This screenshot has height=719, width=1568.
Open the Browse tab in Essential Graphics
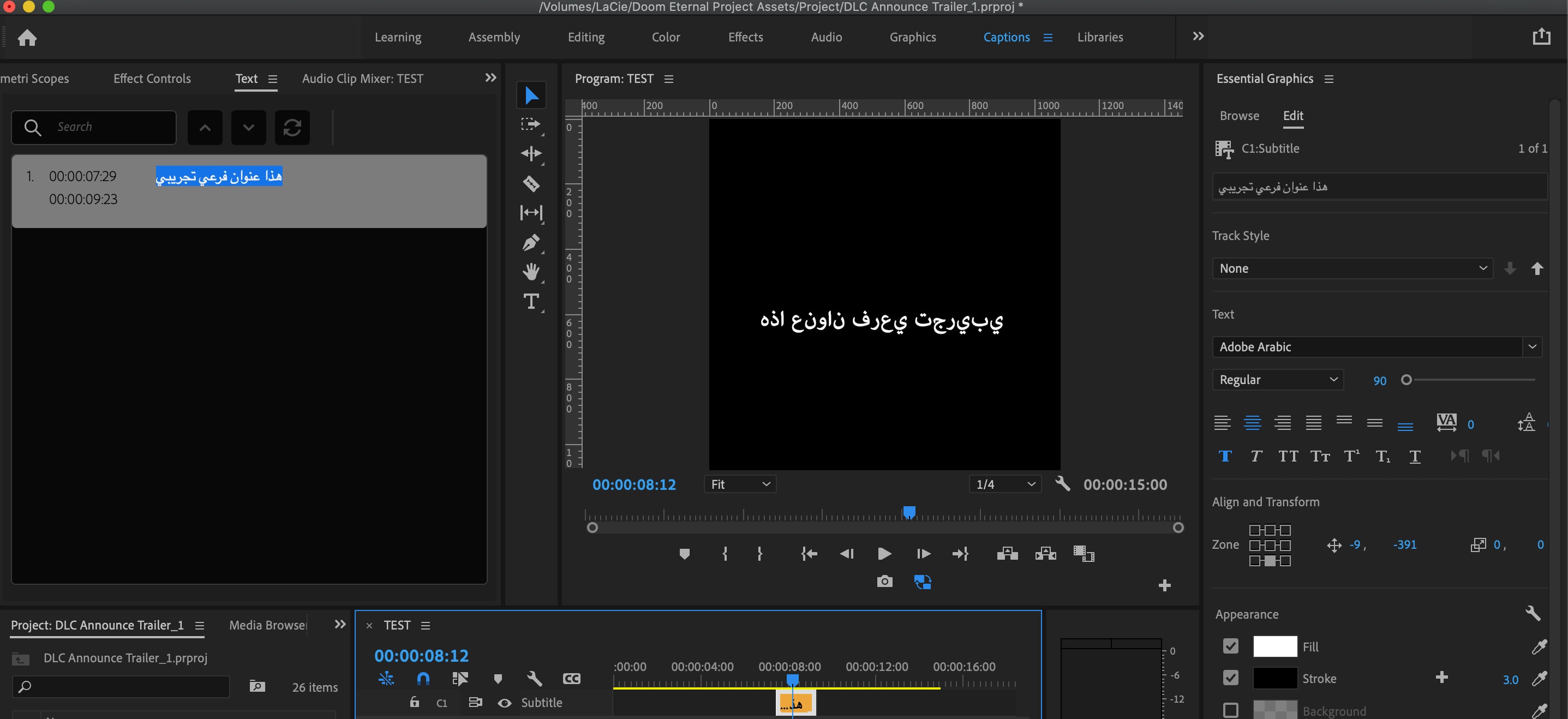1240,116
